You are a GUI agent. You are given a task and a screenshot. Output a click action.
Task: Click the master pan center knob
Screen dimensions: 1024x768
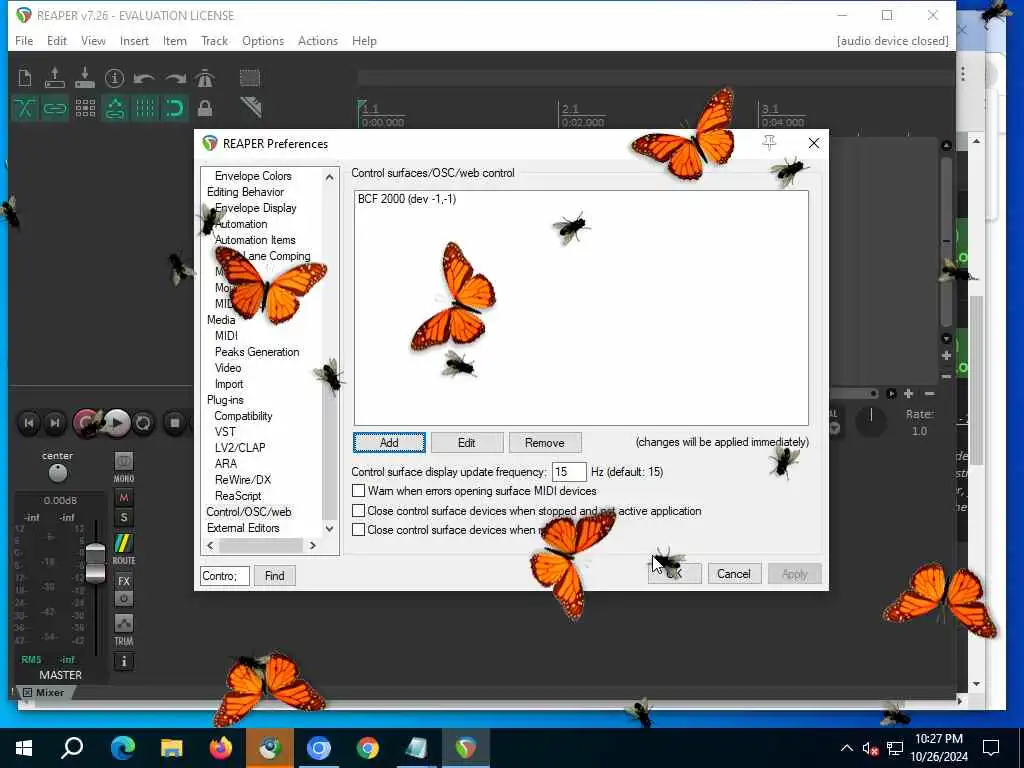coord(57,473)
